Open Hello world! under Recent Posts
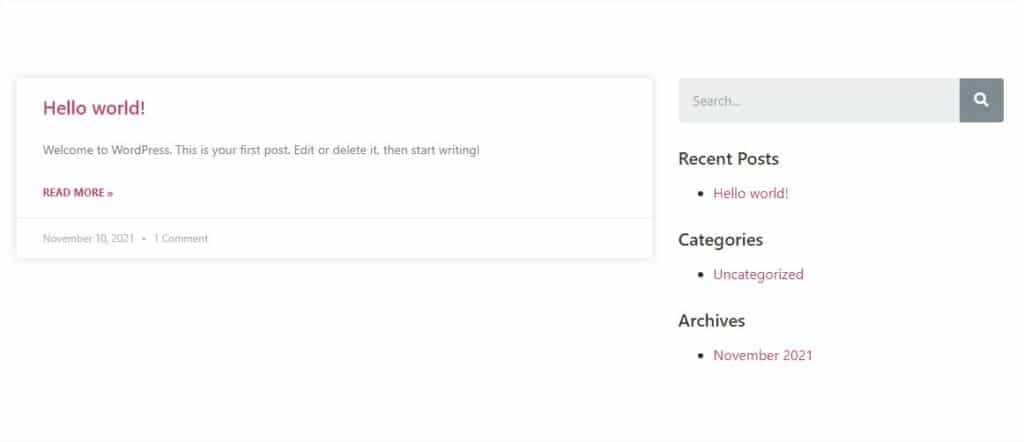 [750, 193]
